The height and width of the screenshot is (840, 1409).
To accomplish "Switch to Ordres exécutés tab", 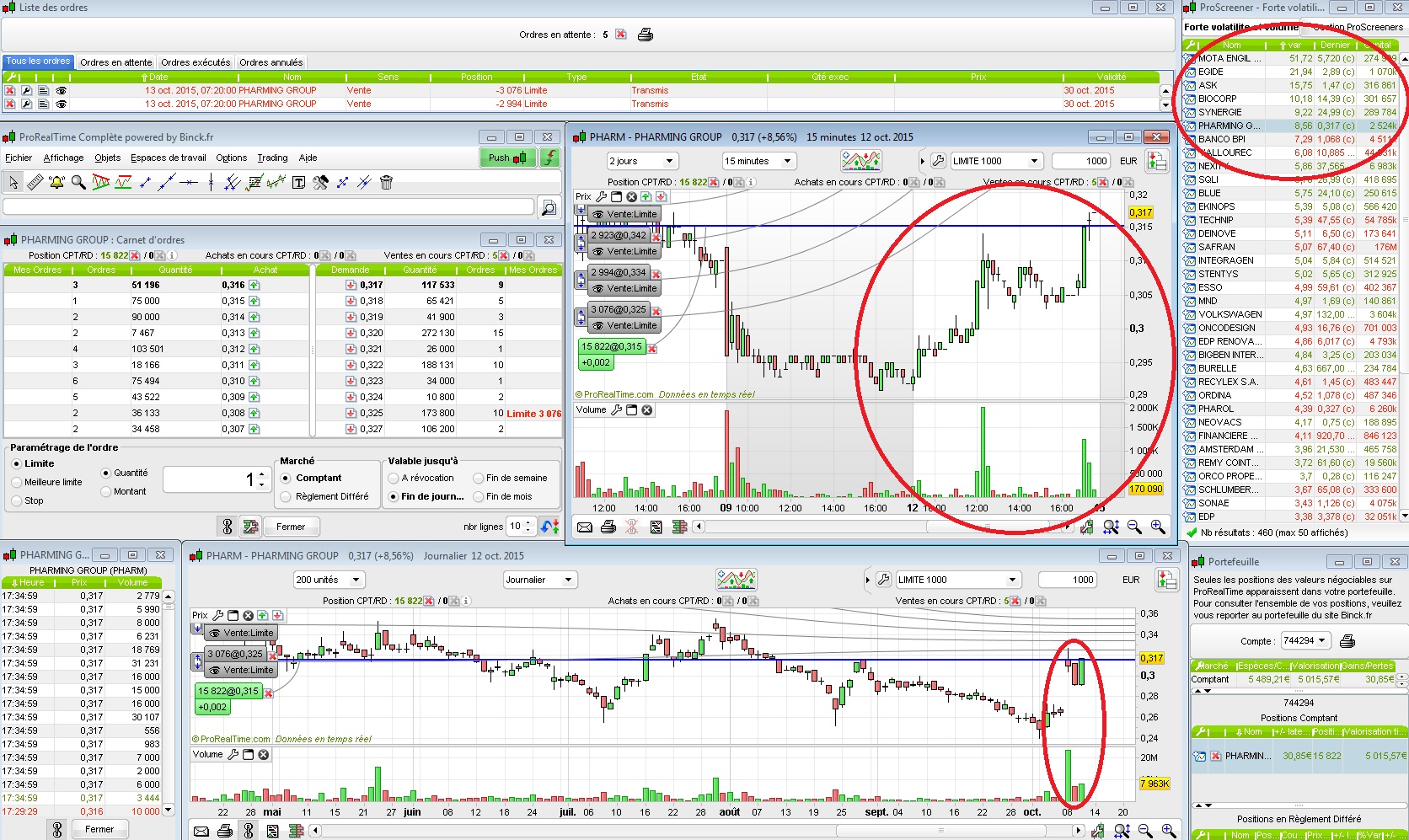I will [x=196, y=62].
